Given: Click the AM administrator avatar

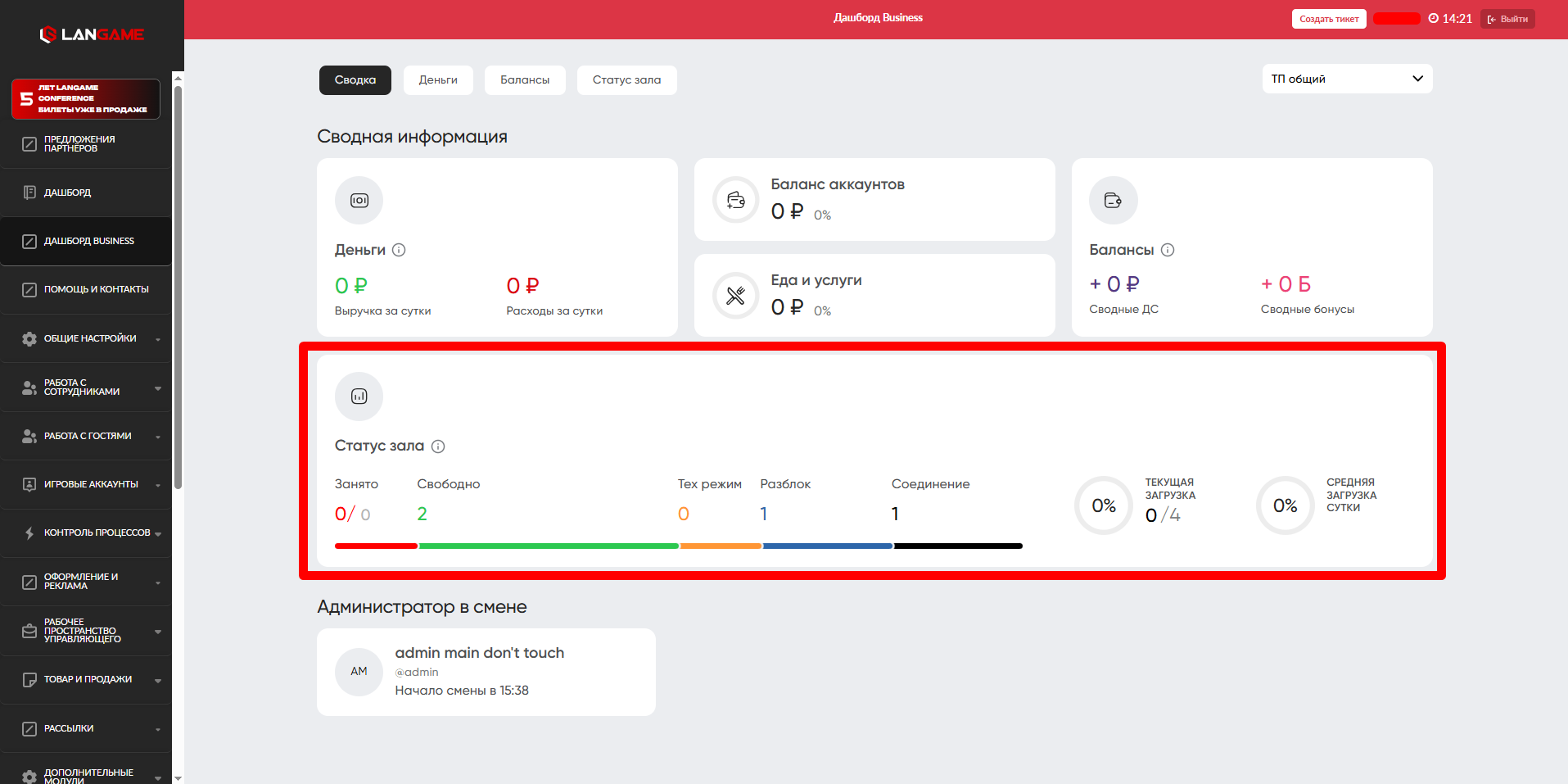Looking at the screenshot, I should (359, 672).
